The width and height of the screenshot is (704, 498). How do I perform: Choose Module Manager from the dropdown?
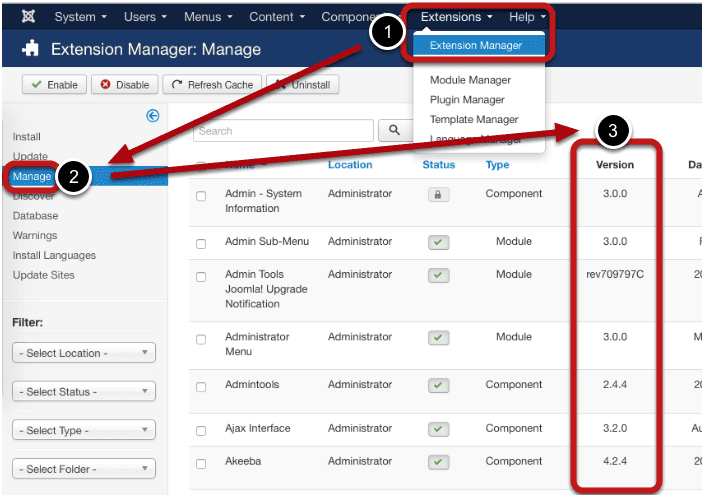point(470,80)
